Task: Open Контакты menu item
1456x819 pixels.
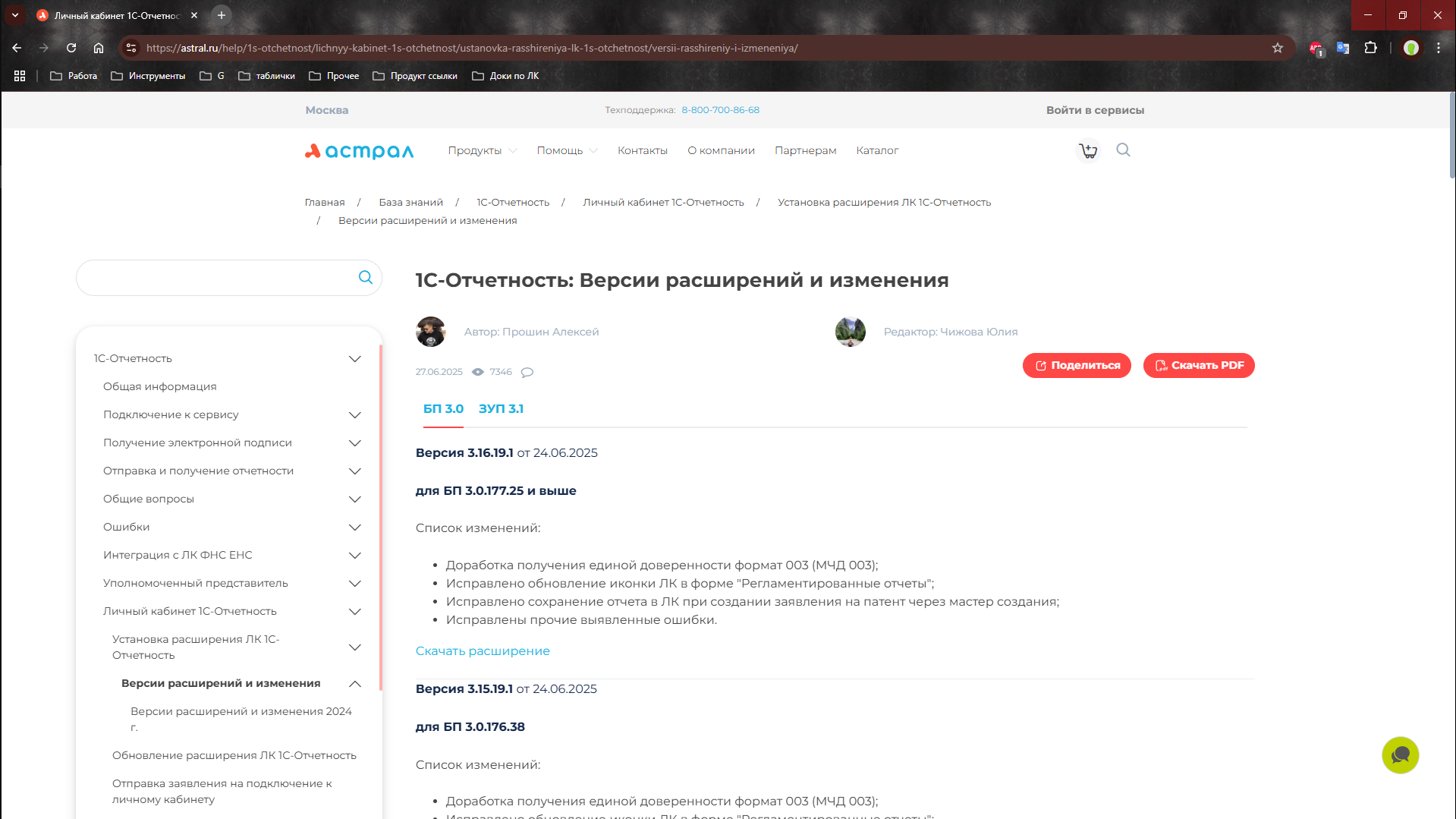Action: 643,150
